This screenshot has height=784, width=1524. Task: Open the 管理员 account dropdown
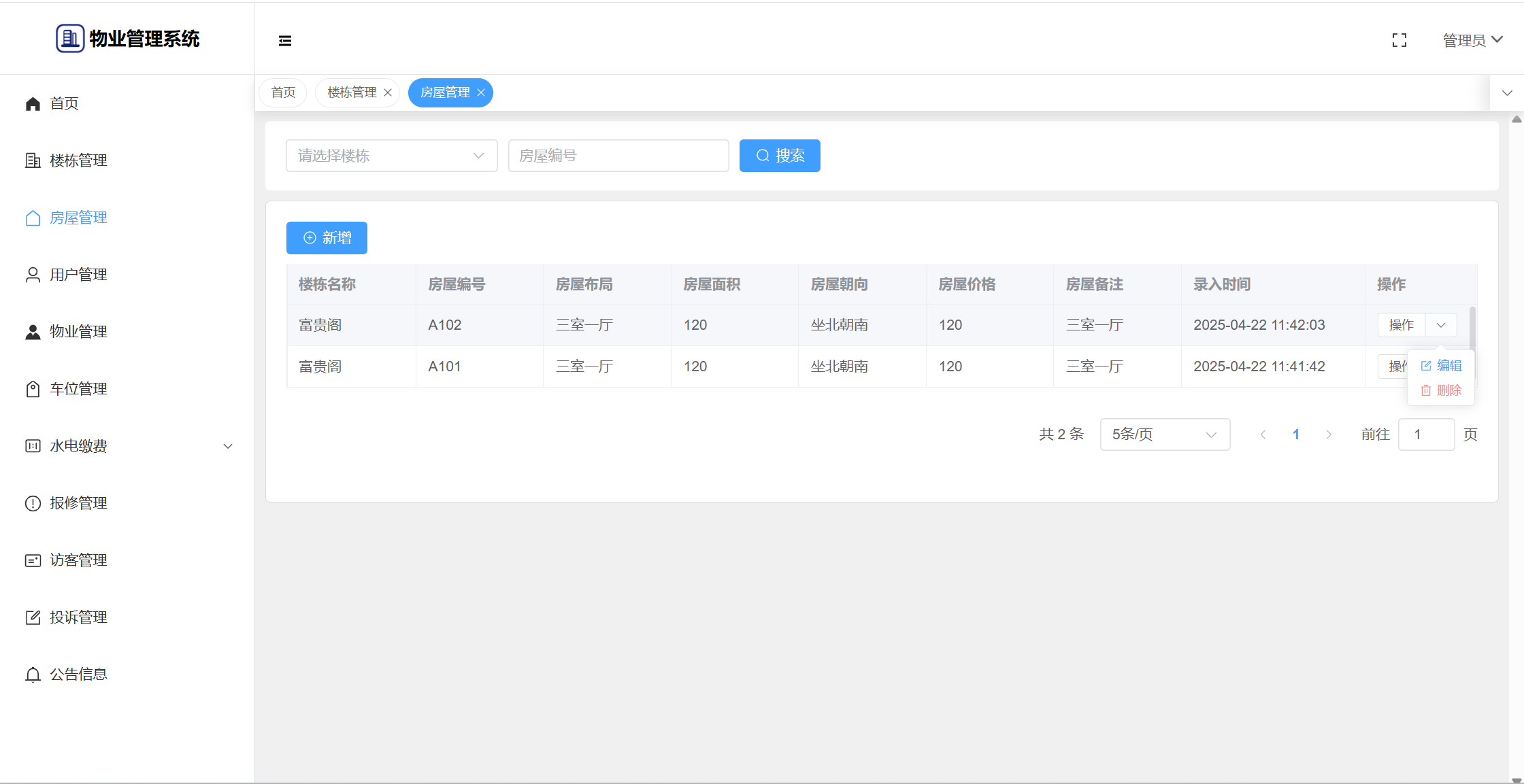point(1472,41)
